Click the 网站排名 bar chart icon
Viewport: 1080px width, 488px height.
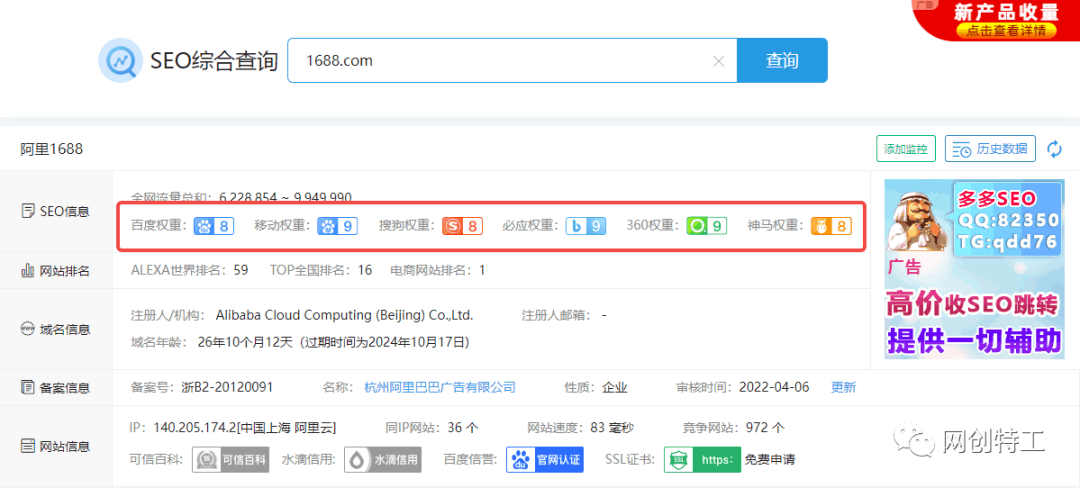click(x=28, y=270)
